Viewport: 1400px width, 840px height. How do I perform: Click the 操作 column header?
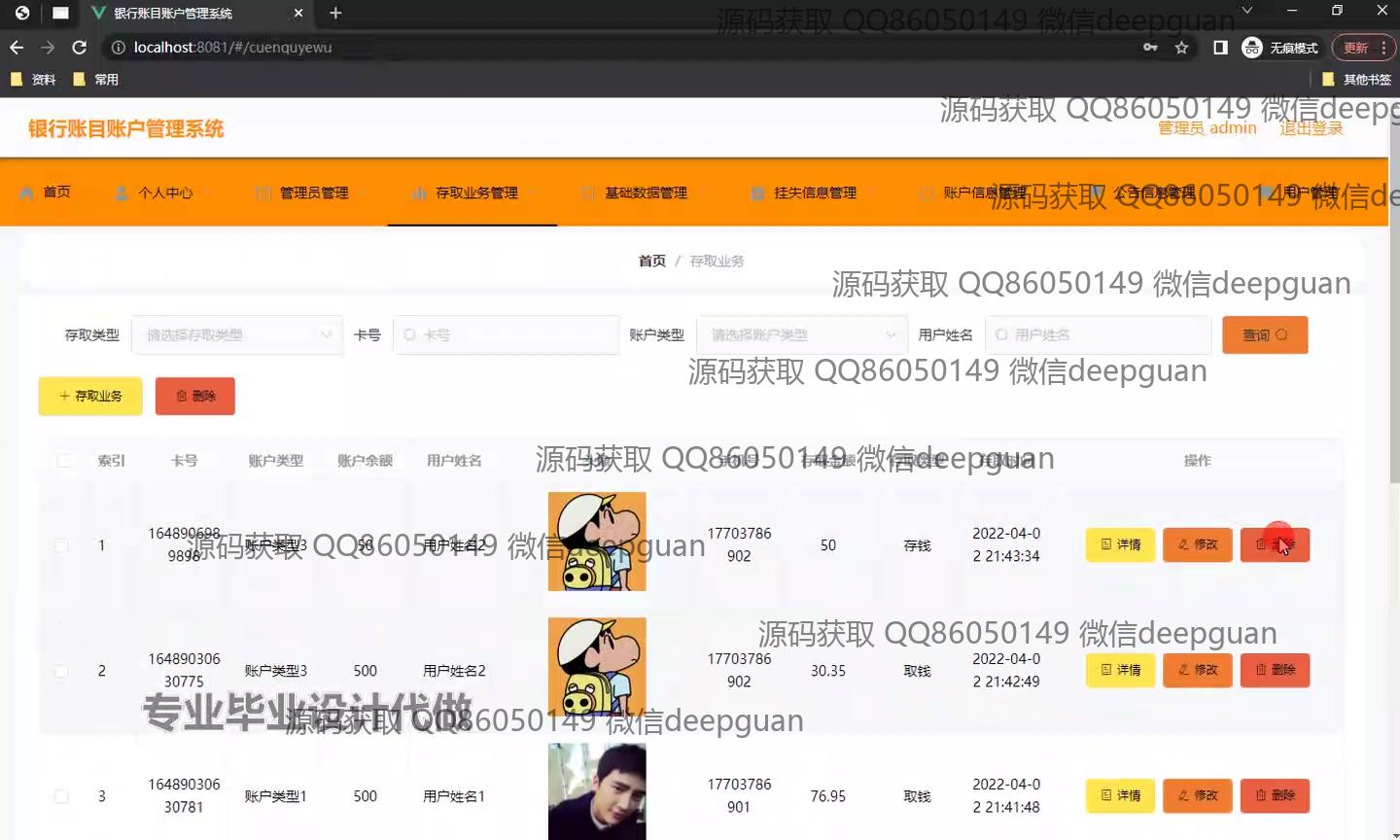[x=1198, y=460]
